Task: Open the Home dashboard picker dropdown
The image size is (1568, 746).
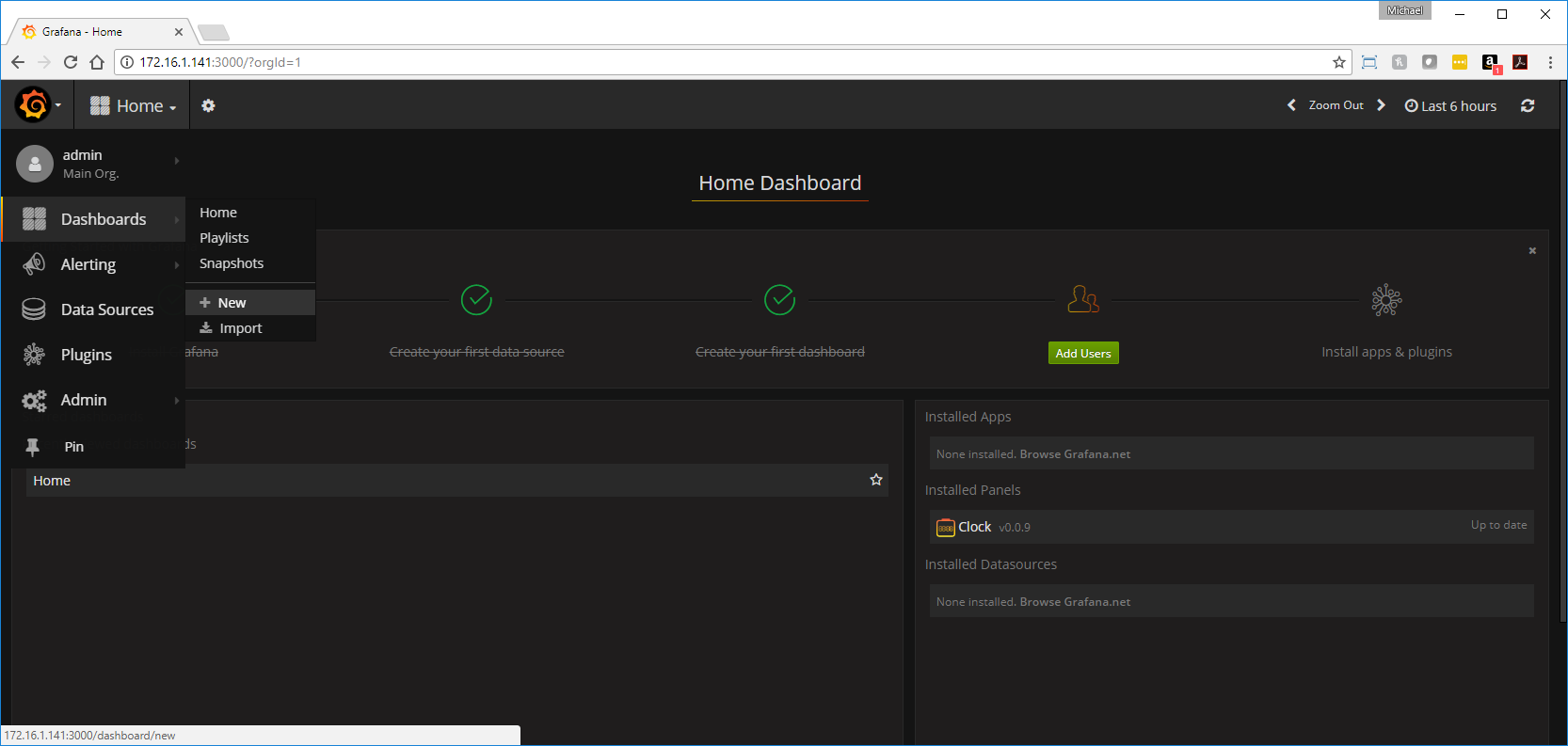Action: [134, 106]
